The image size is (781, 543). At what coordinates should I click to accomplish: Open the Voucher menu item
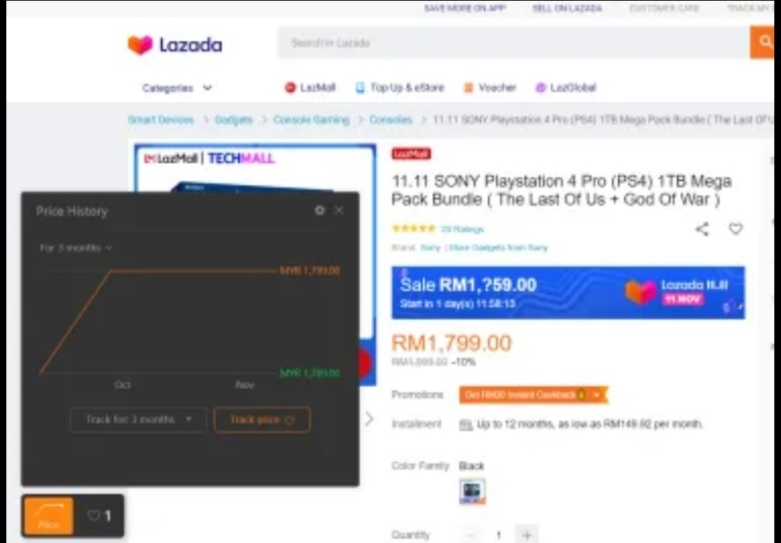pyautogui.click(x=490, y=88)
